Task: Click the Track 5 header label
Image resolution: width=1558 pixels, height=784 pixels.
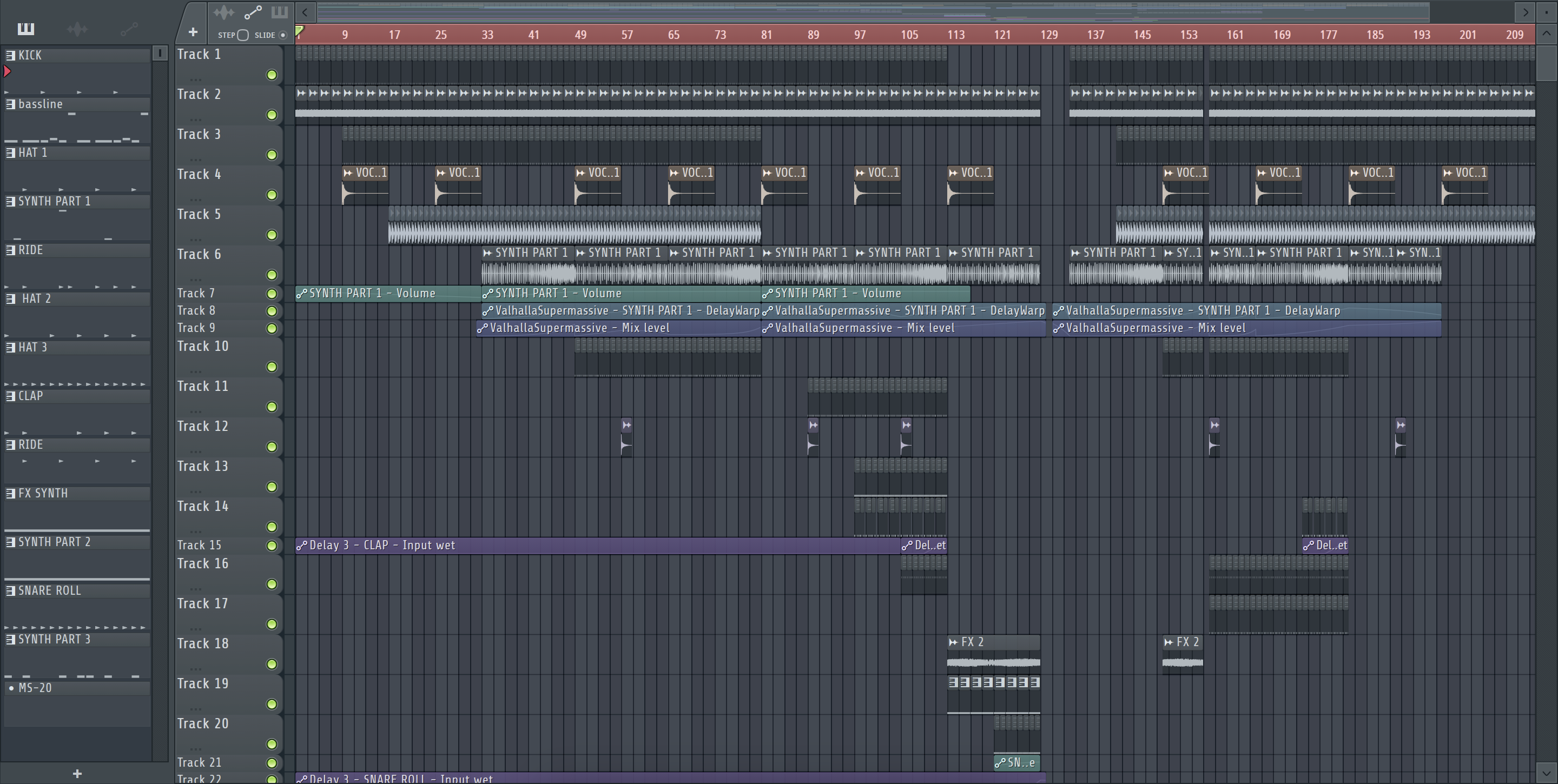Action: 199,215
